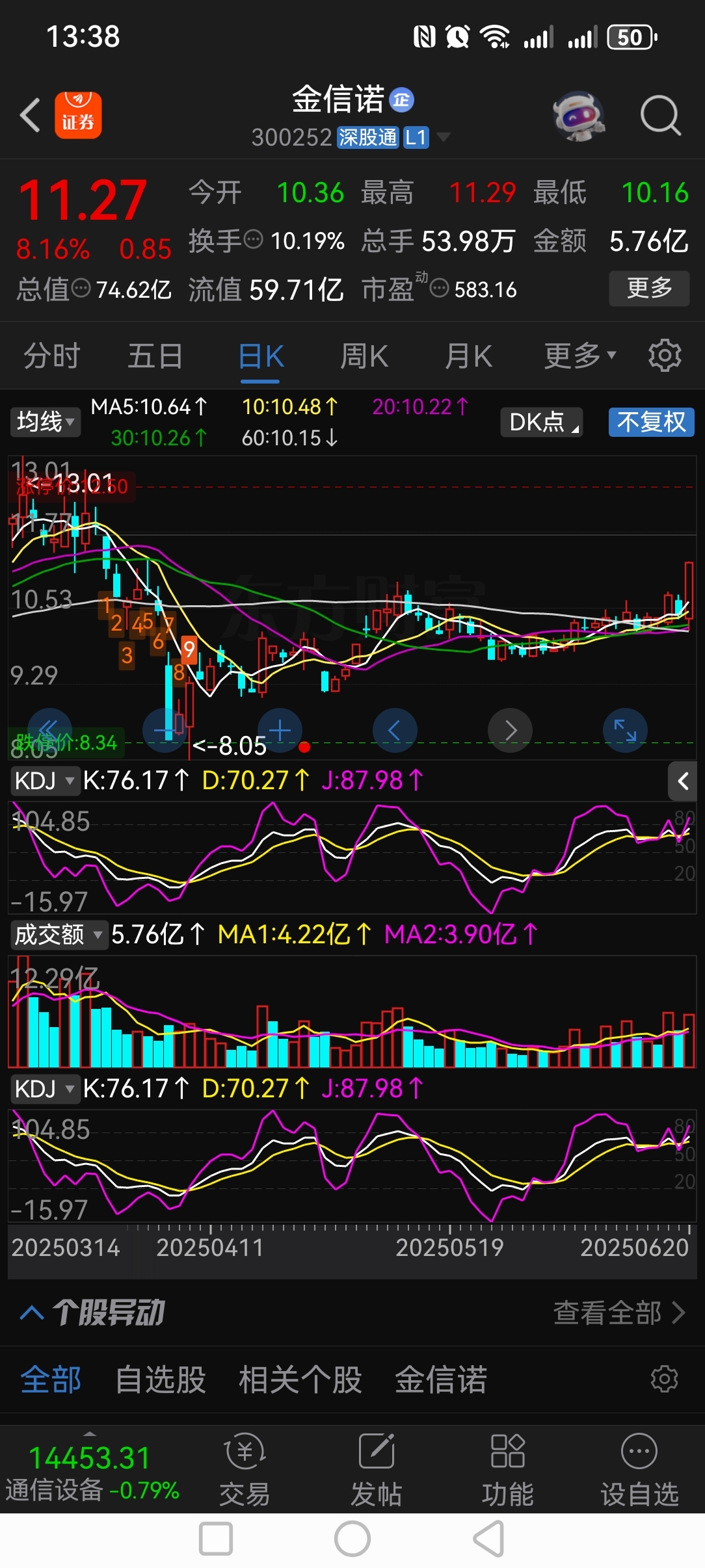Tap the search magnifier icon
The width and height of the screenshot is (705, 1568).
(660, 116)
